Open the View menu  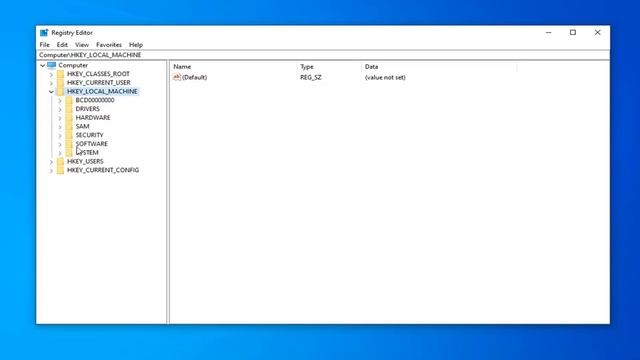point(82,45)
